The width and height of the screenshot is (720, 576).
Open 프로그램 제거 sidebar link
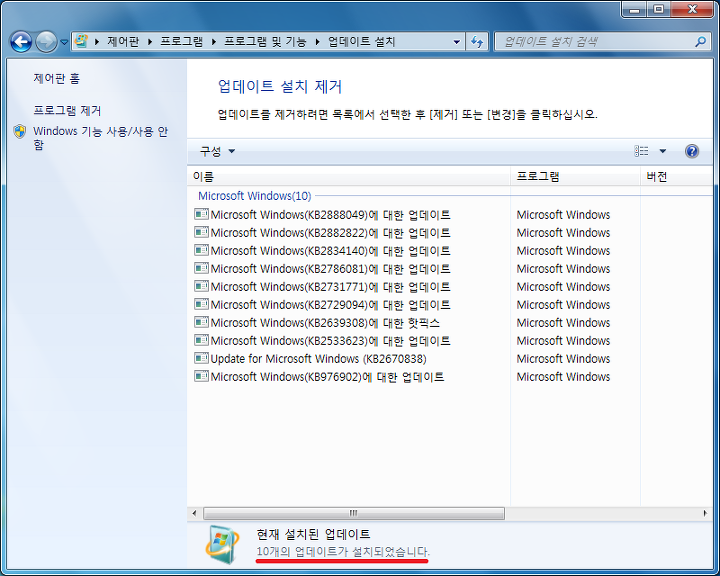click(x=67, y=110)
